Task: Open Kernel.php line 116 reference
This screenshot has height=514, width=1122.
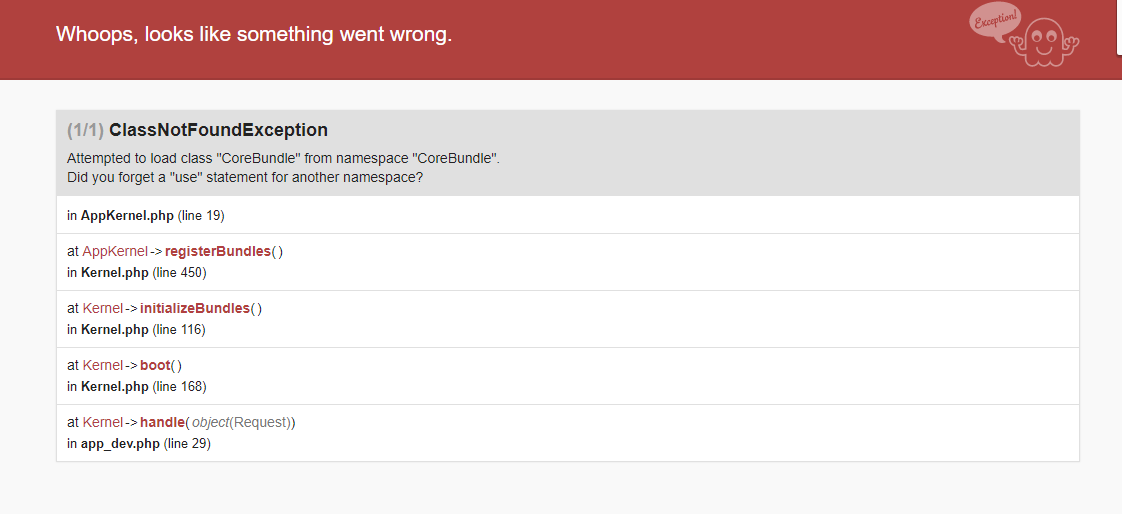Action: (x=136, y=329)
